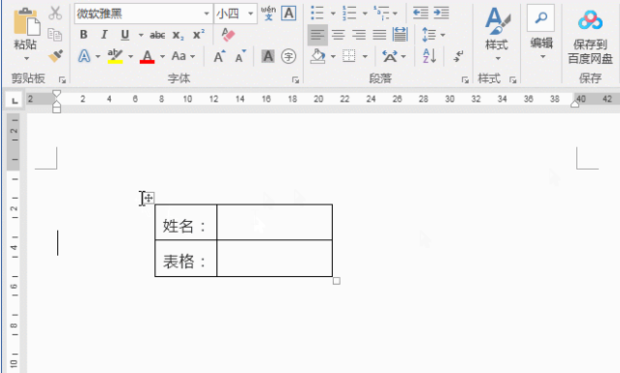
Task: Align text left
Action: 318,35
